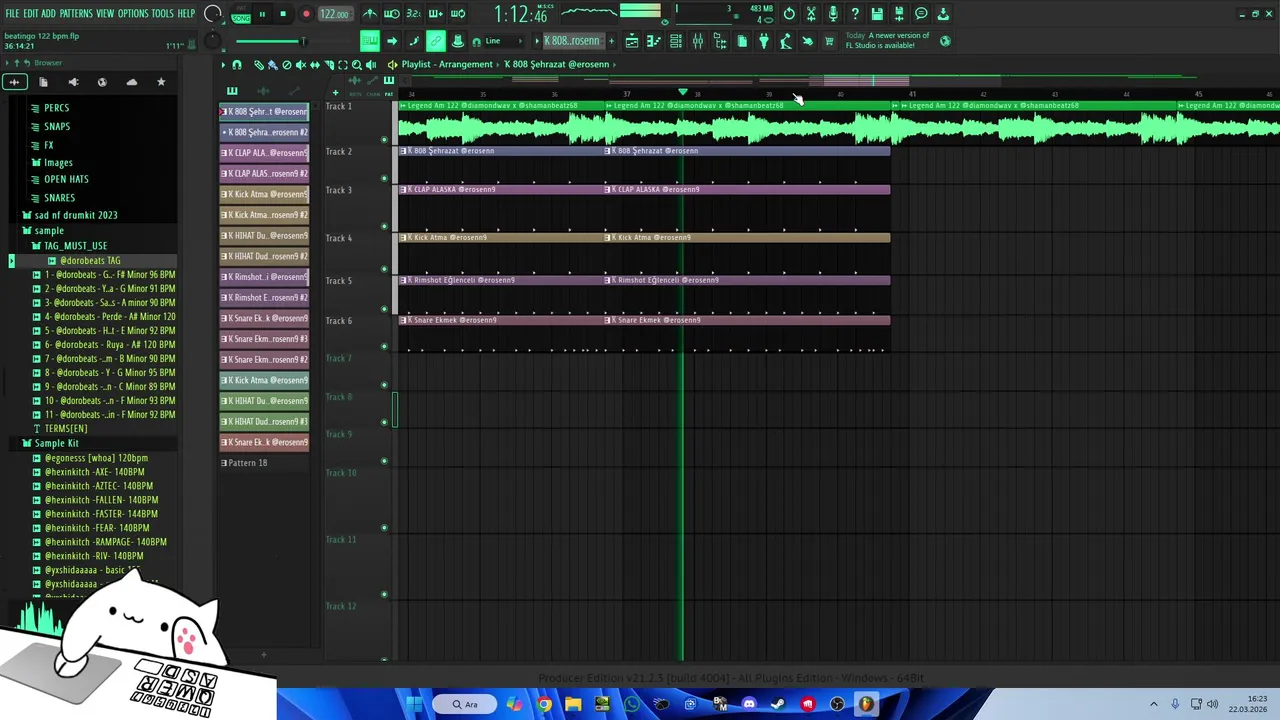Open the FILE menu
This screenshot has width=1280, height=720.
coord(12,13)
